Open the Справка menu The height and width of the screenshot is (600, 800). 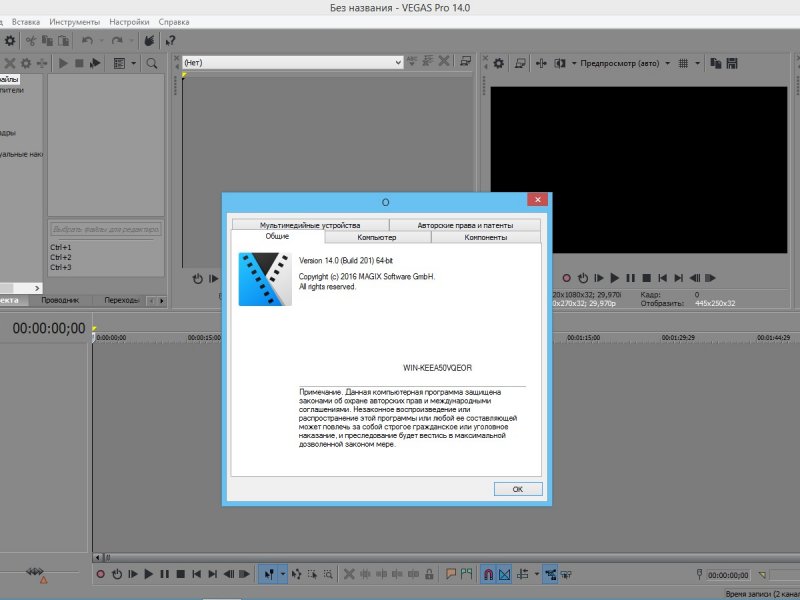coord(174,22)
